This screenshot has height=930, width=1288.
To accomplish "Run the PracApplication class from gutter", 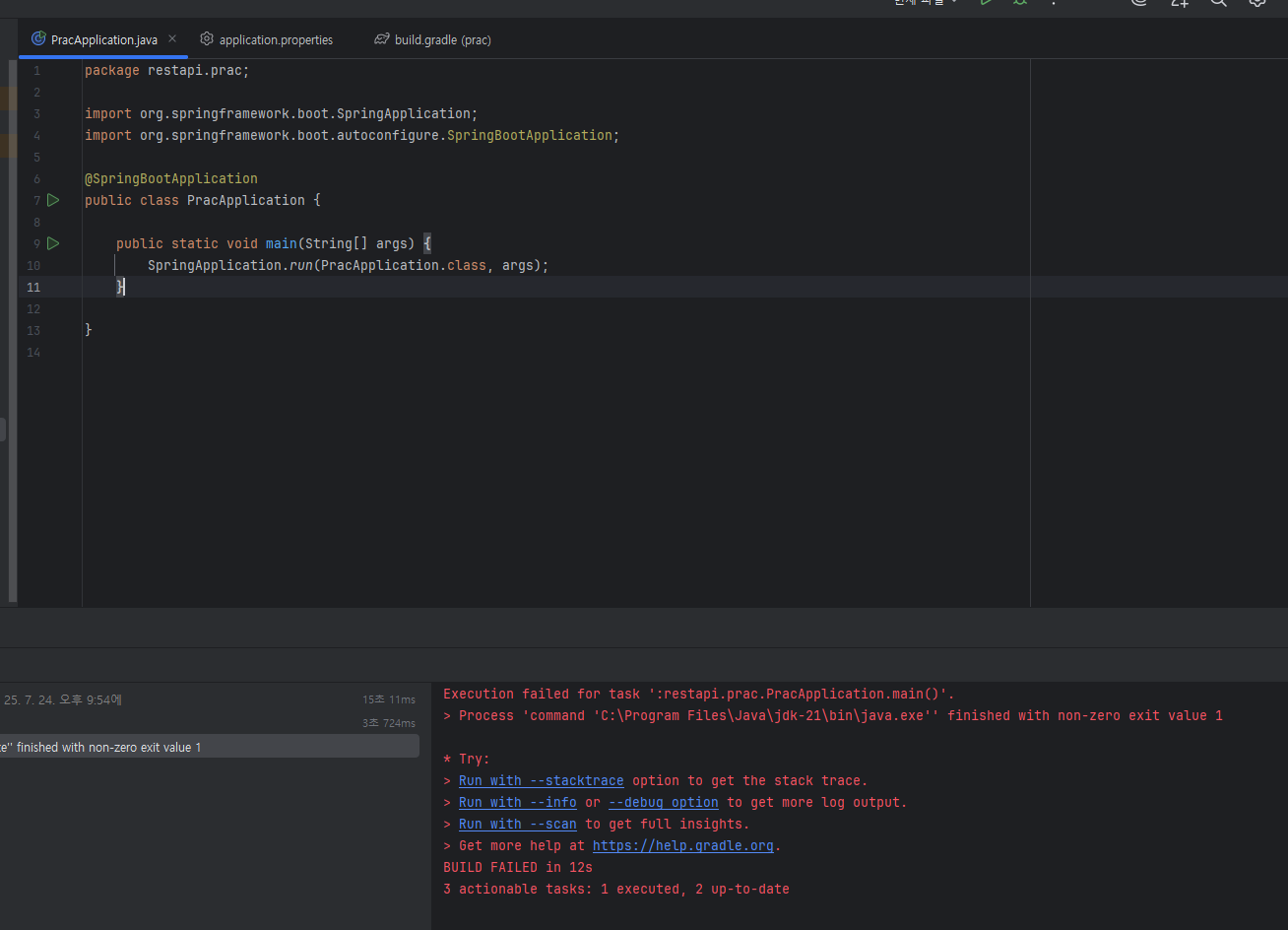I will pyautogui.click(x=53, y=200).
